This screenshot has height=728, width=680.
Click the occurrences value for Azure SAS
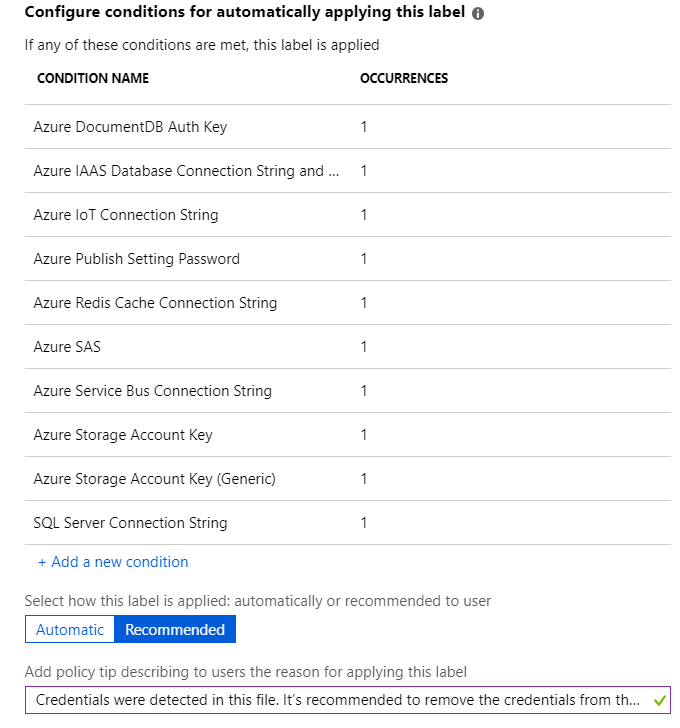(364, 347)
